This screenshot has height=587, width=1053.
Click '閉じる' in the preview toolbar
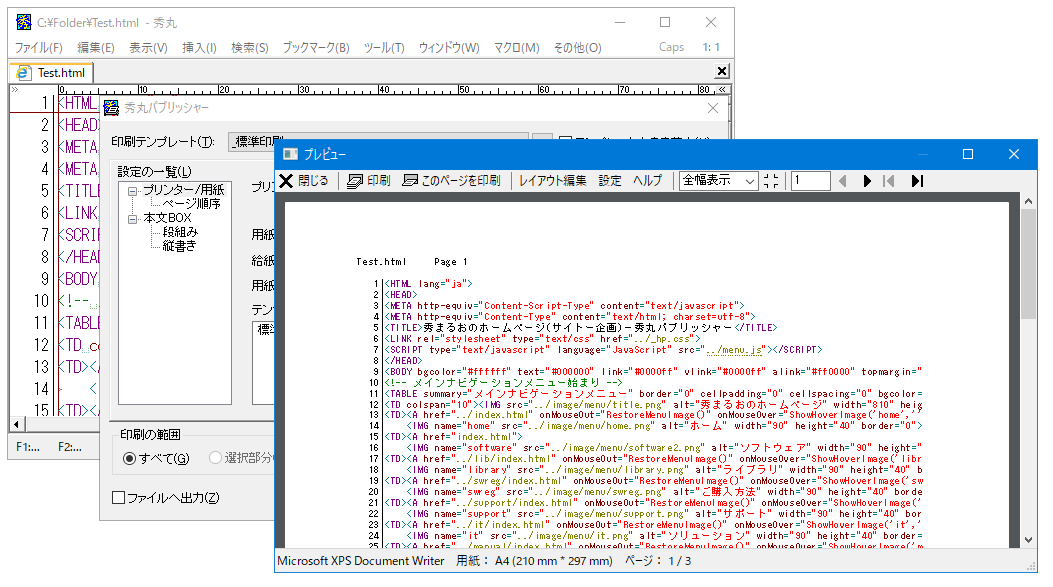click(304, 181)
